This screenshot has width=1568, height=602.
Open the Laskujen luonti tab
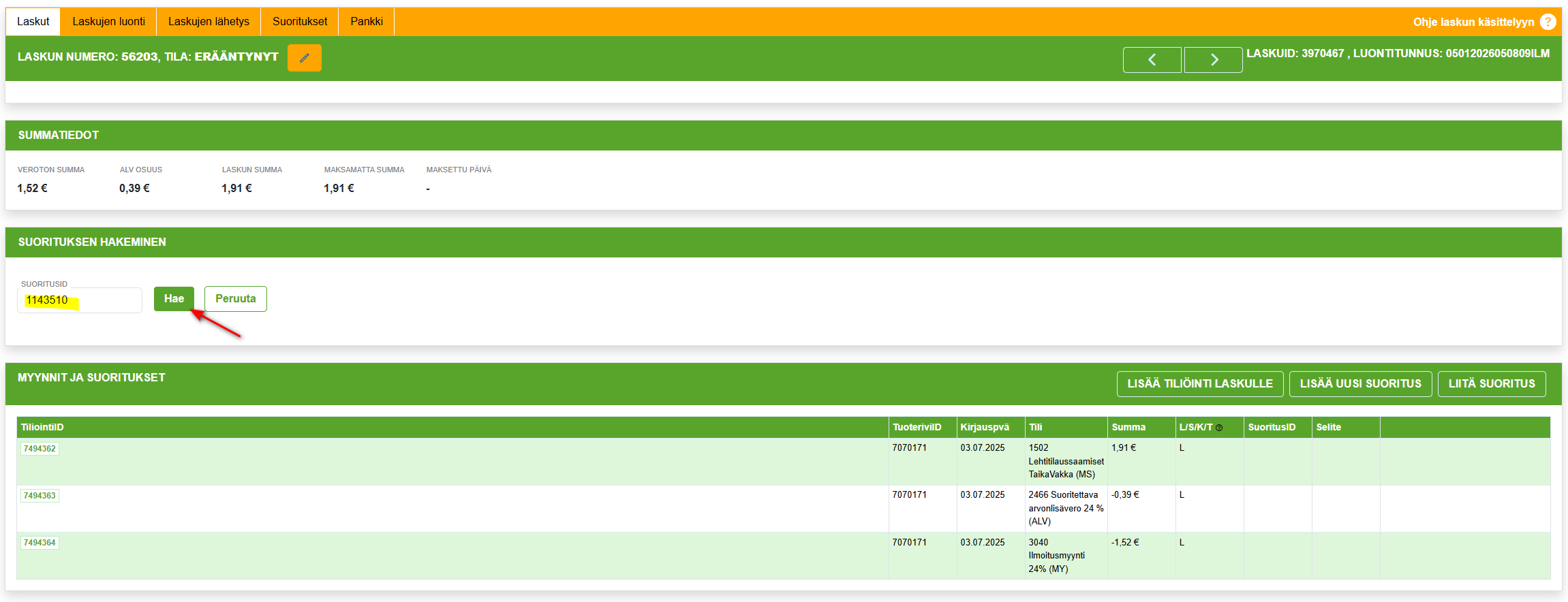click(108, 22)
